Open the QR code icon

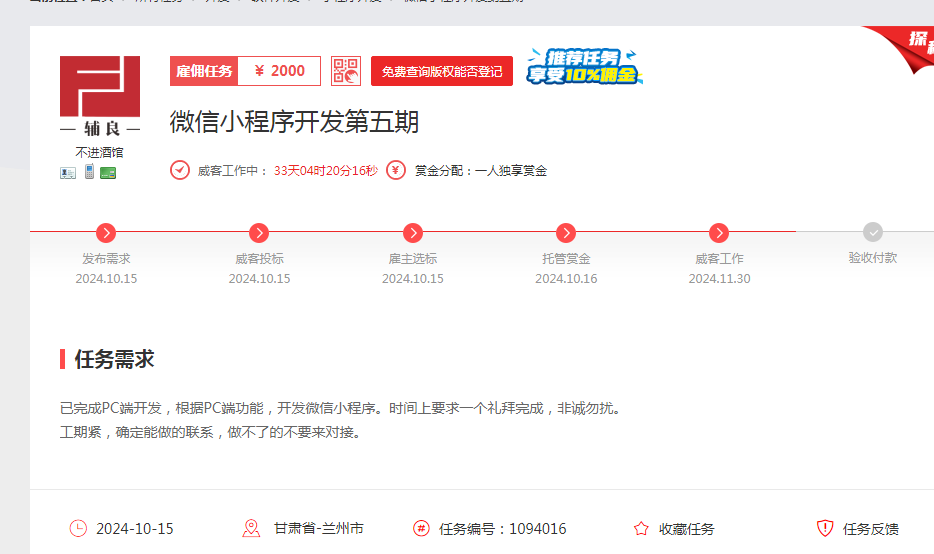[x=346, y=71]
